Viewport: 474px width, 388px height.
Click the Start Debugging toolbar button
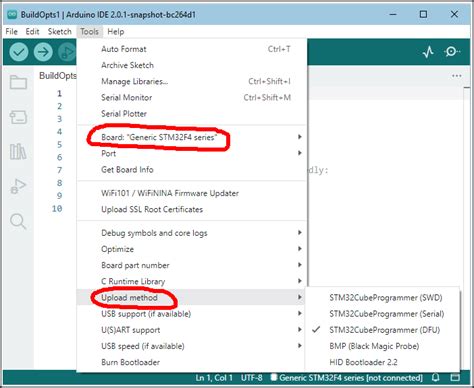click(x=67, y=52)
